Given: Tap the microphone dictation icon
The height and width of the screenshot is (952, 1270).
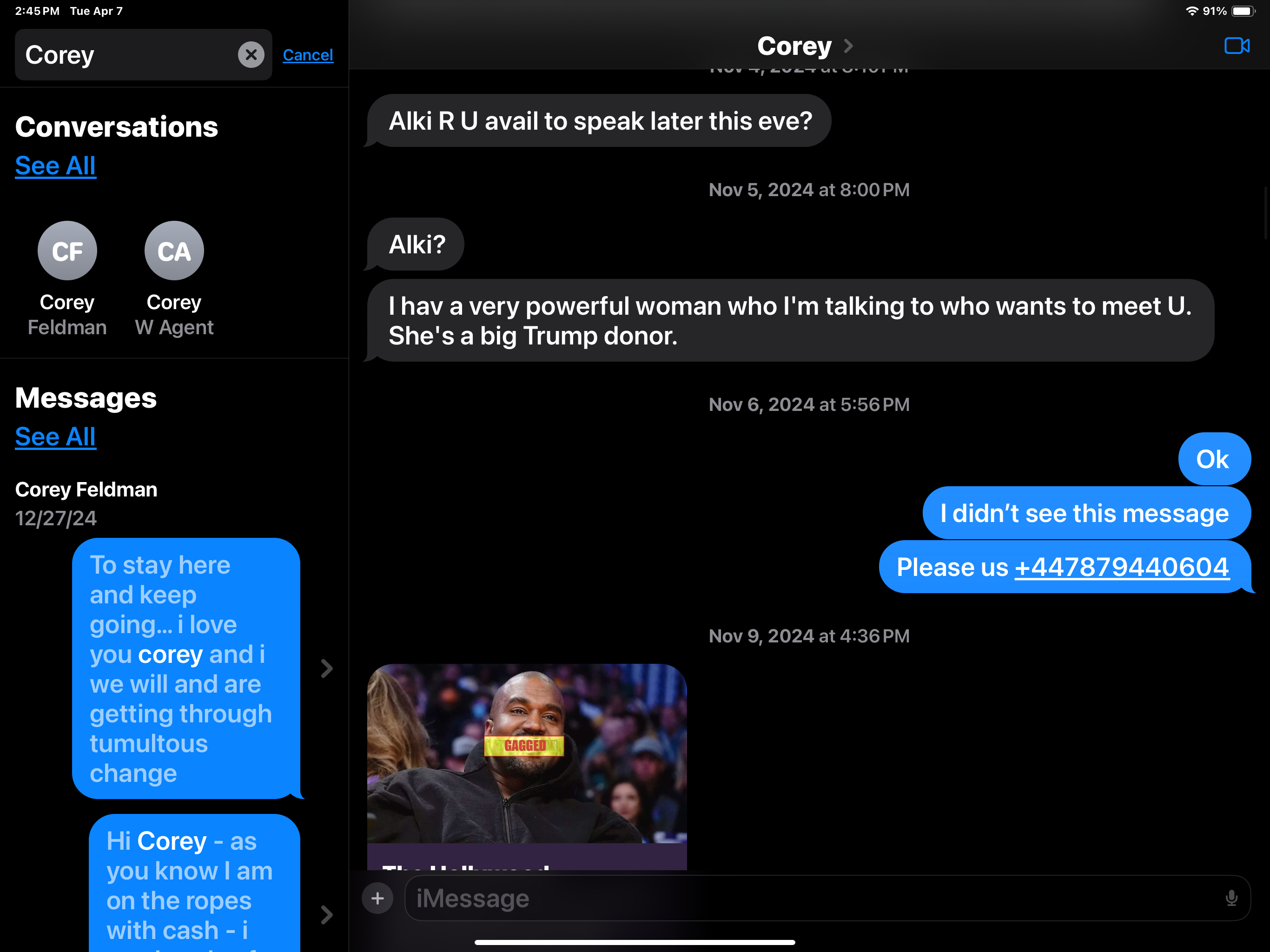Looking at the screenshot, I should 1230,898.
